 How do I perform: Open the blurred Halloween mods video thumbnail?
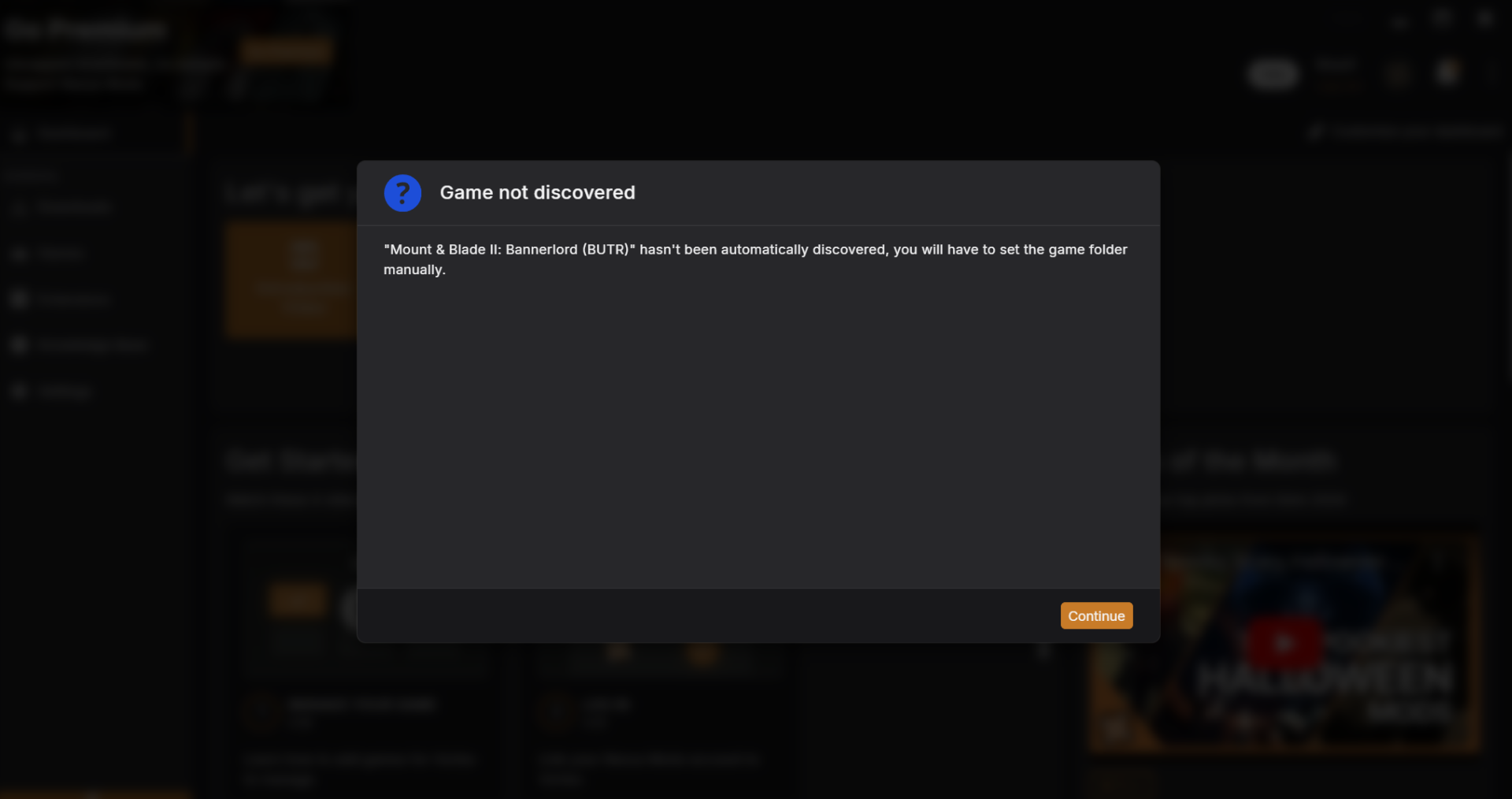[x=1284, y=643]
